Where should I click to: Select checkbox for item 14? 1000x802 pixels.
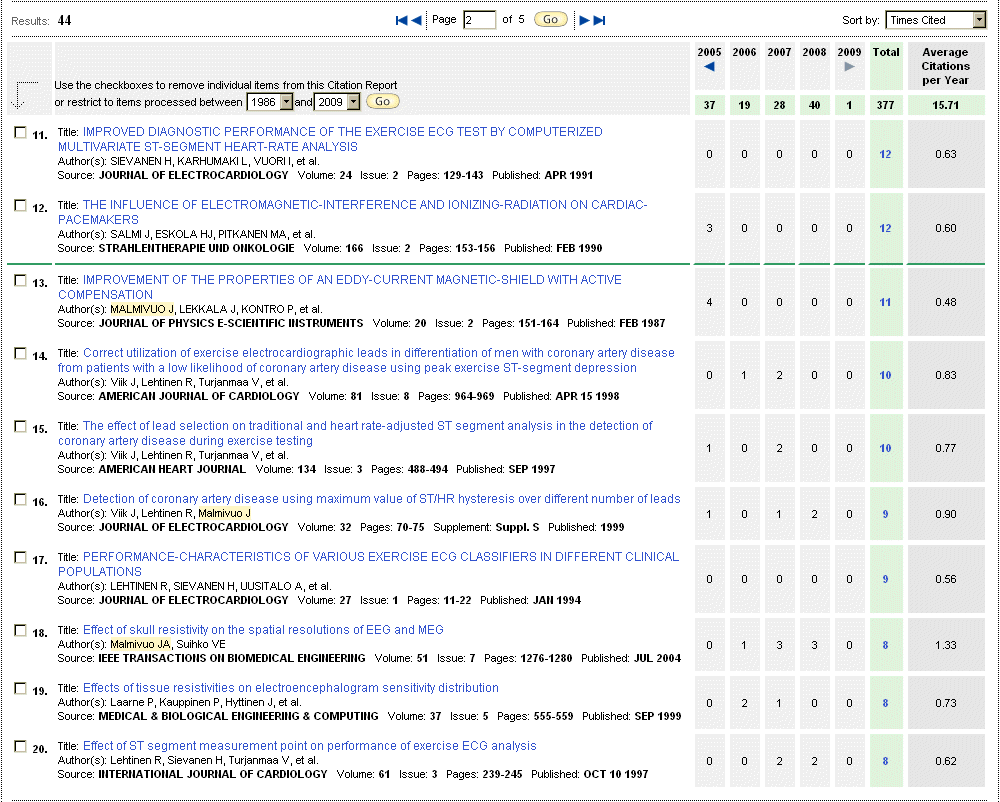click(x=20, y=354)
